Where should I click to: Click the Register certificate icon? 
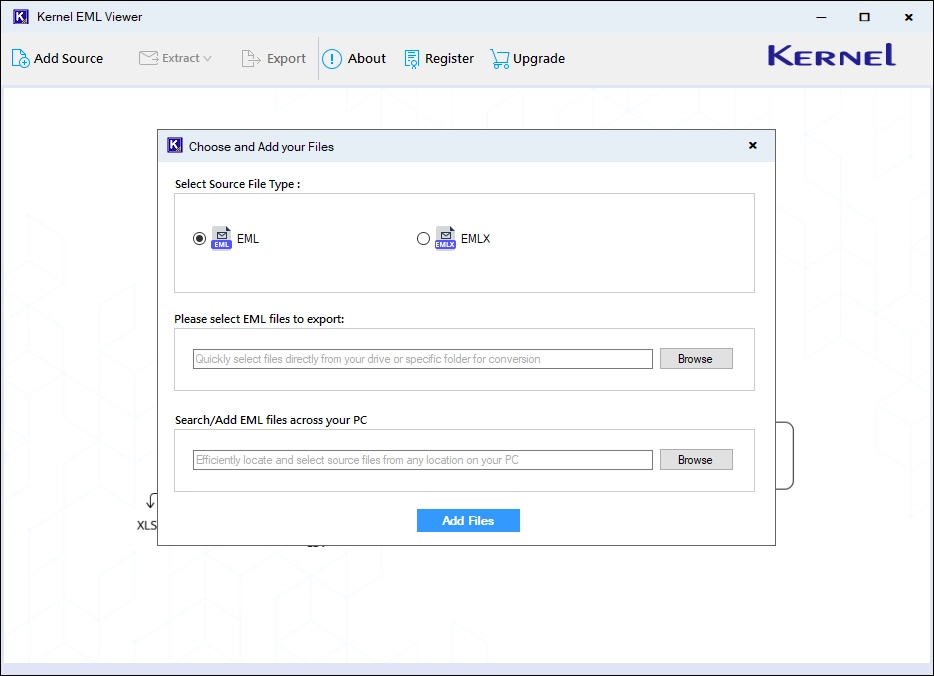412,58
